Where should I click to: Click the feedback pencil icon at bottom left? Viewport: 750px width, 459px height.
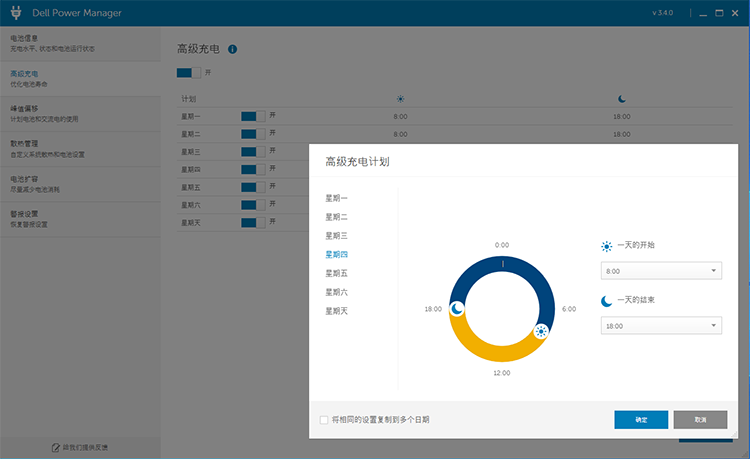(56, 448)
